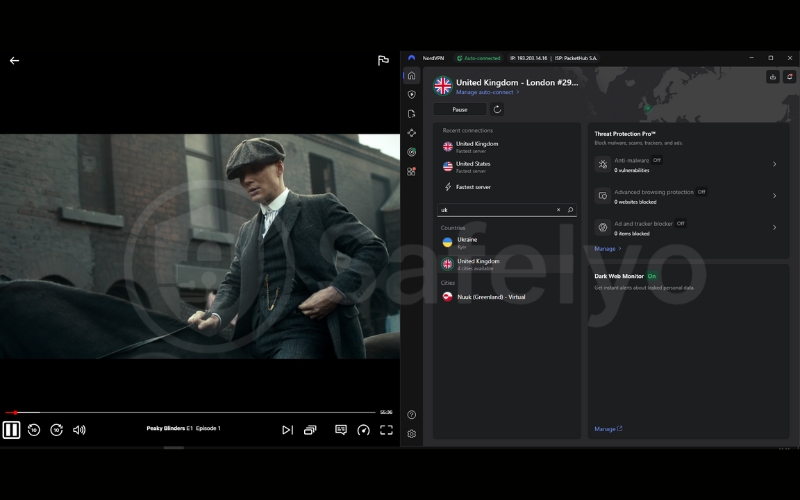Click the green server dot on the map
The width and height of the screenshot is (800, 500).
tap(647, 108)
